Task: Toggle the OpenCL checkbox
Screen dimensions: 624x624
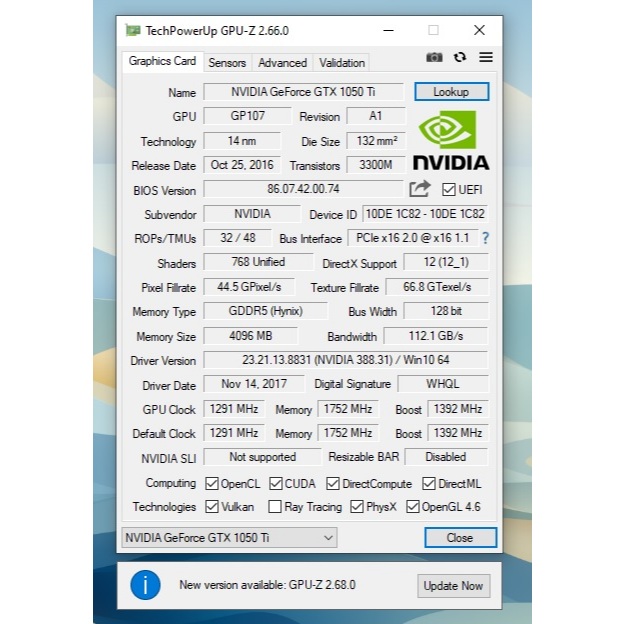Action: click(212, 484)
